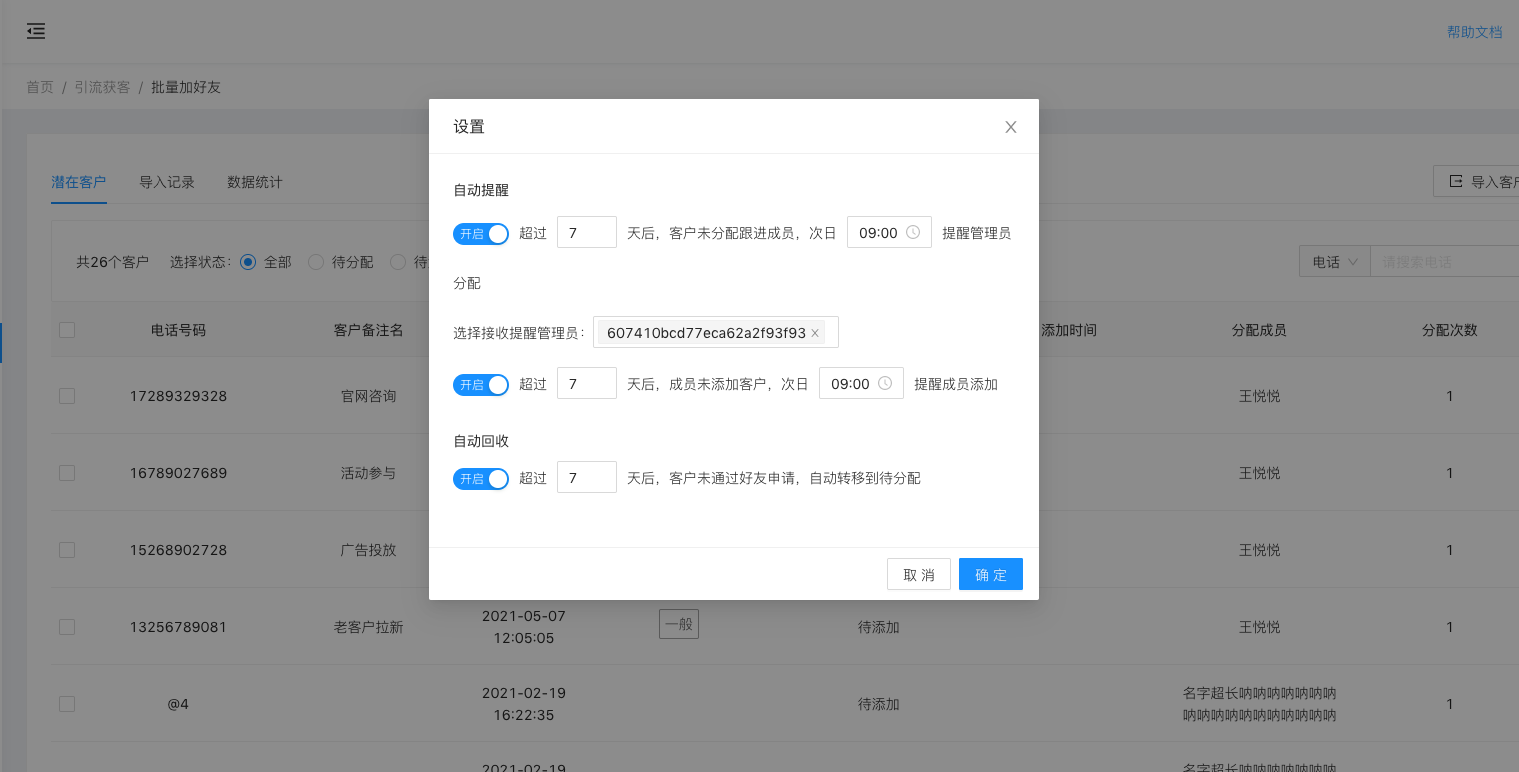Viewport: 1519px width, 772px height.
Task: Click the 请搜索电话 search field
Action: coord(1444,262)
